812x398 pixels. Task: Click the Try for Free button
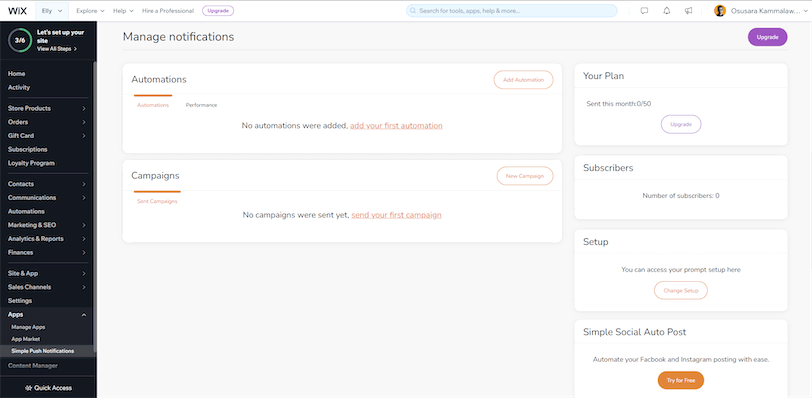[x=681, y=380]
